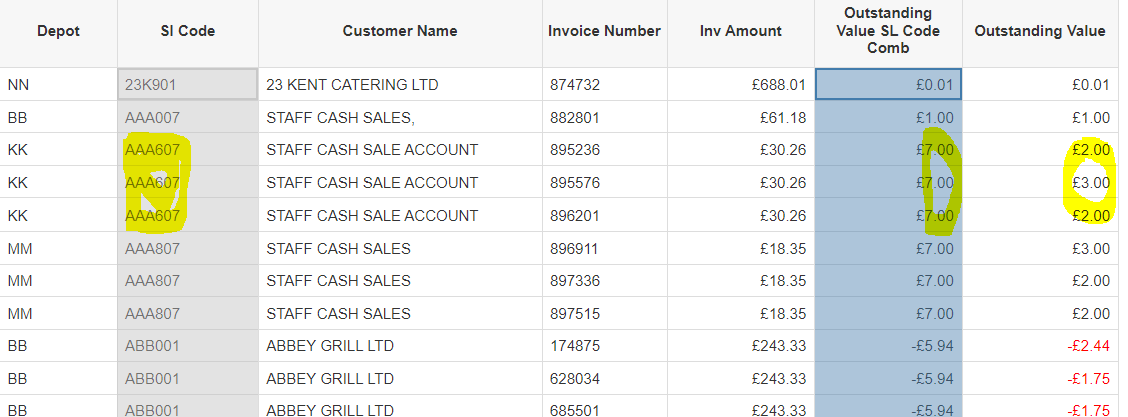The image size is (1128, 417).
Task: Click the Outstanding Value SL Code Comb header
Action: point(888,31)
